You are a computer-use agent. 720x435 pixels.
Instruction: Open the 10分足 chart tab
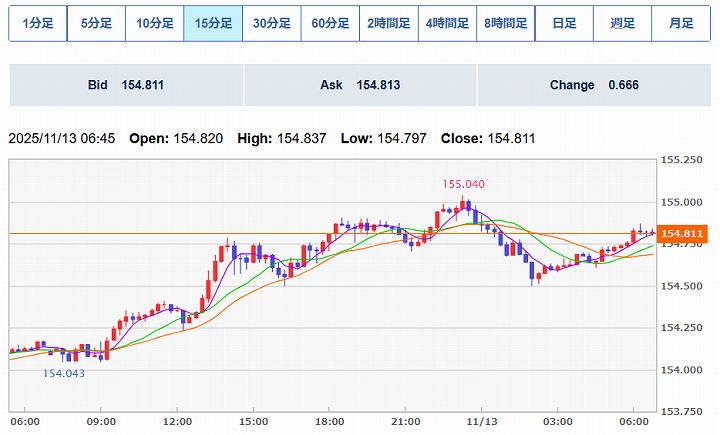(154, 23)
